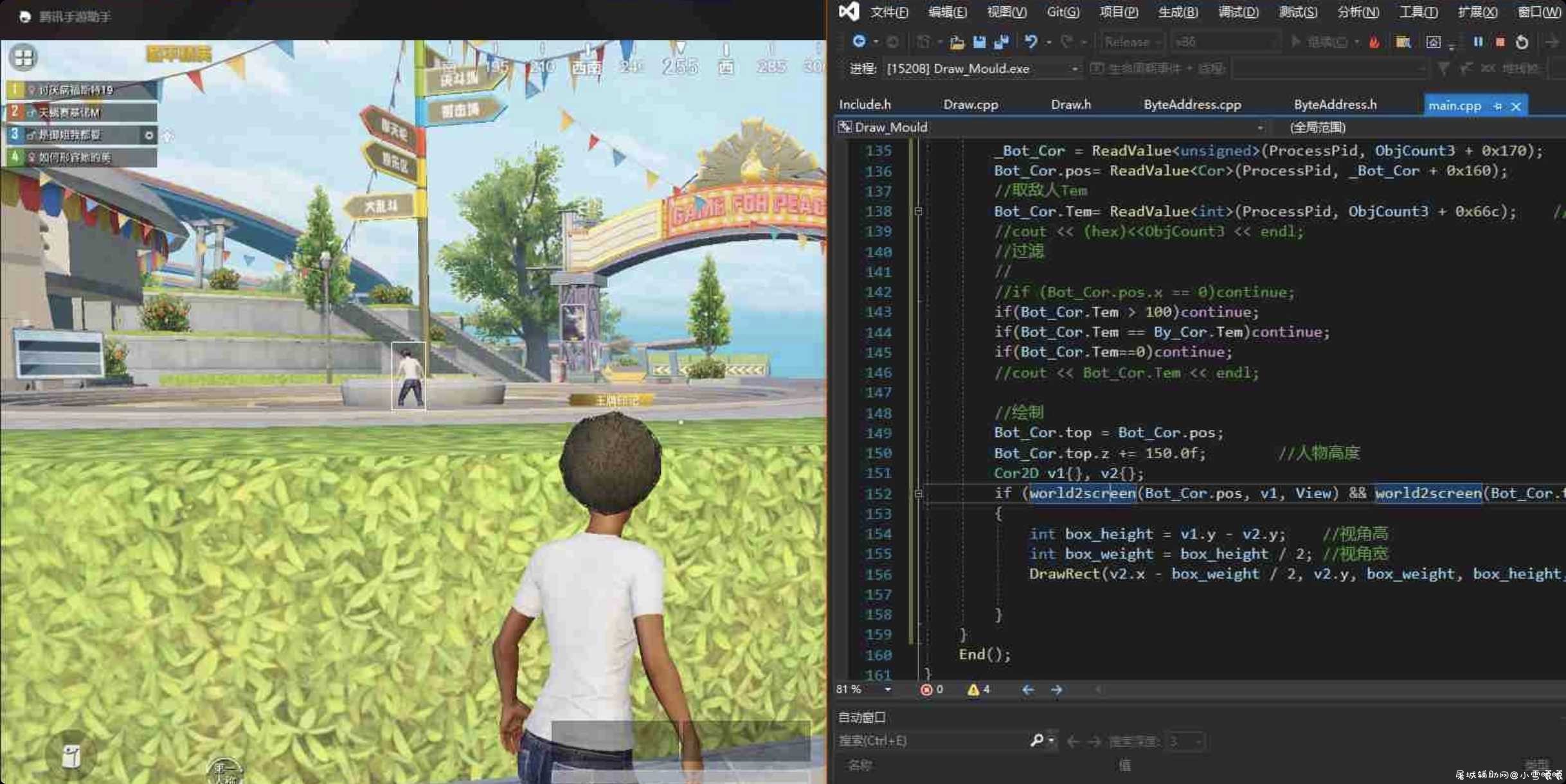Screen dimensions: 1566x784
Task: Select teammate 1 row in game list
Action: [x=82, y=90]
